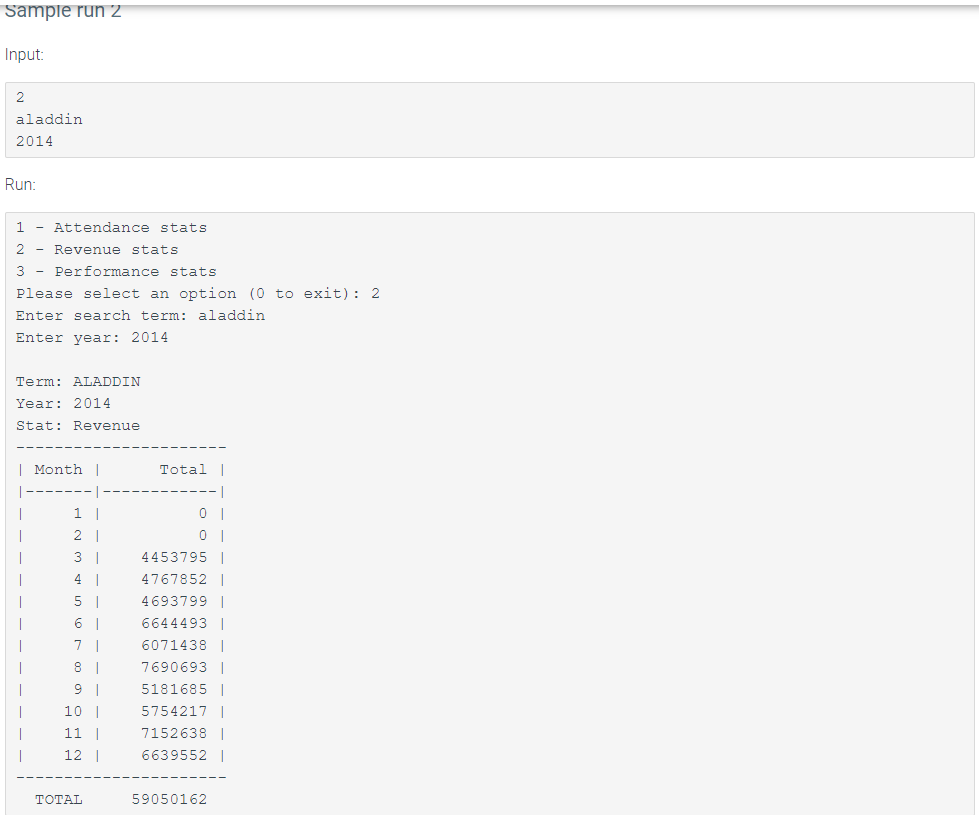Click the Total column header
Image resolution: width=979 pixels, height=815 pixels.
[183, 469]
